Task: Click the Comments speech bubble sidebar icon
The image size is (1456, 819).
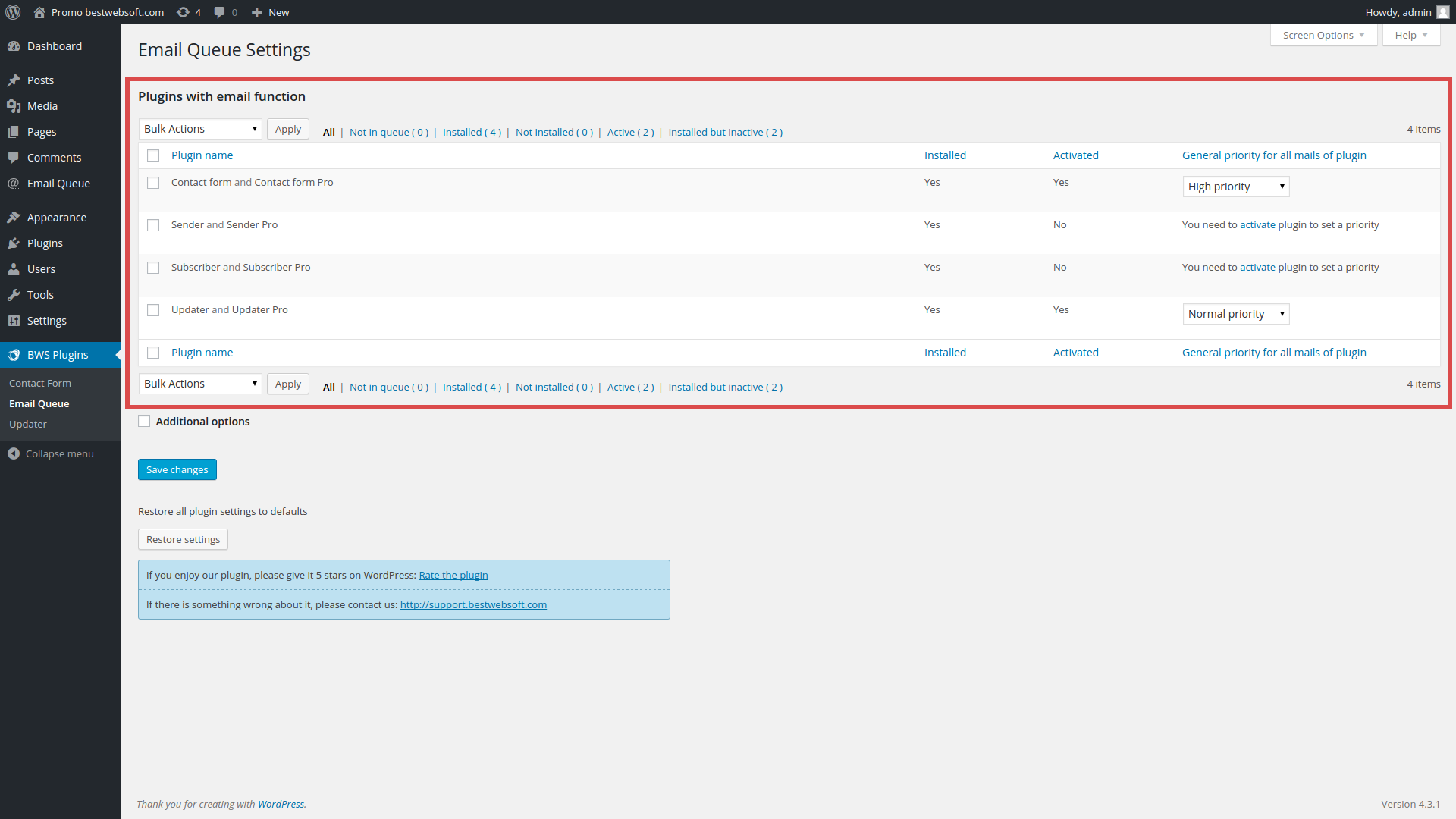Action: coord(14,158)
